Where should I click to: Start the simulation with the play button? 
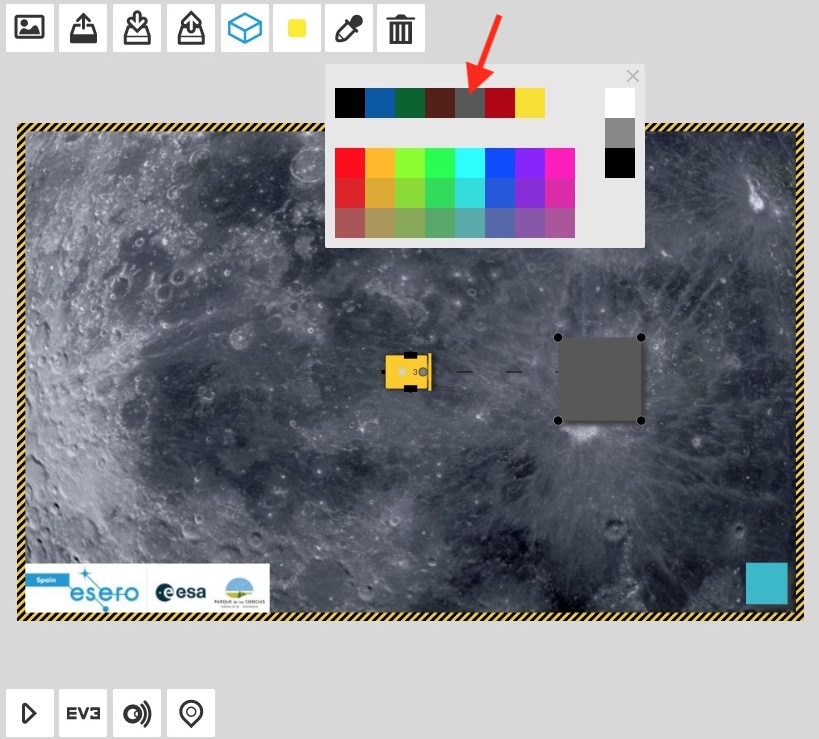click(x=30, y=713)
